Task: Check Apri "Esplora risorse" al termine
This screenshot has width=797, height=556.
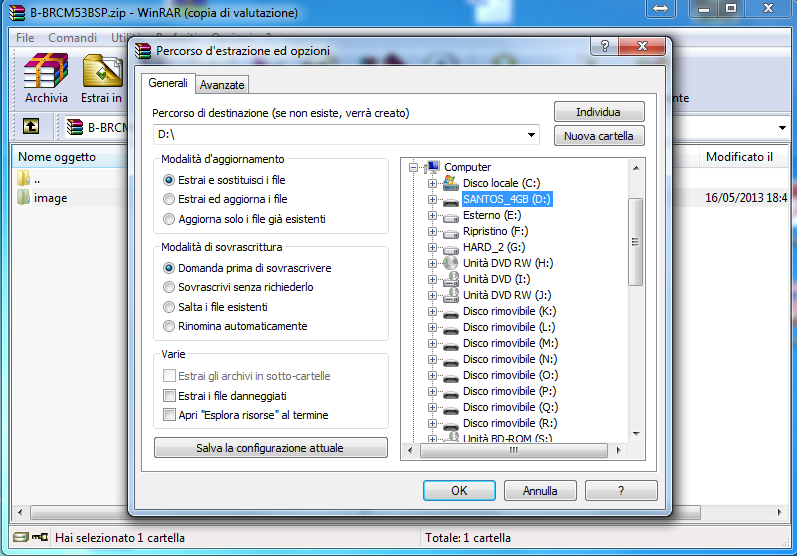Action: 169,415
